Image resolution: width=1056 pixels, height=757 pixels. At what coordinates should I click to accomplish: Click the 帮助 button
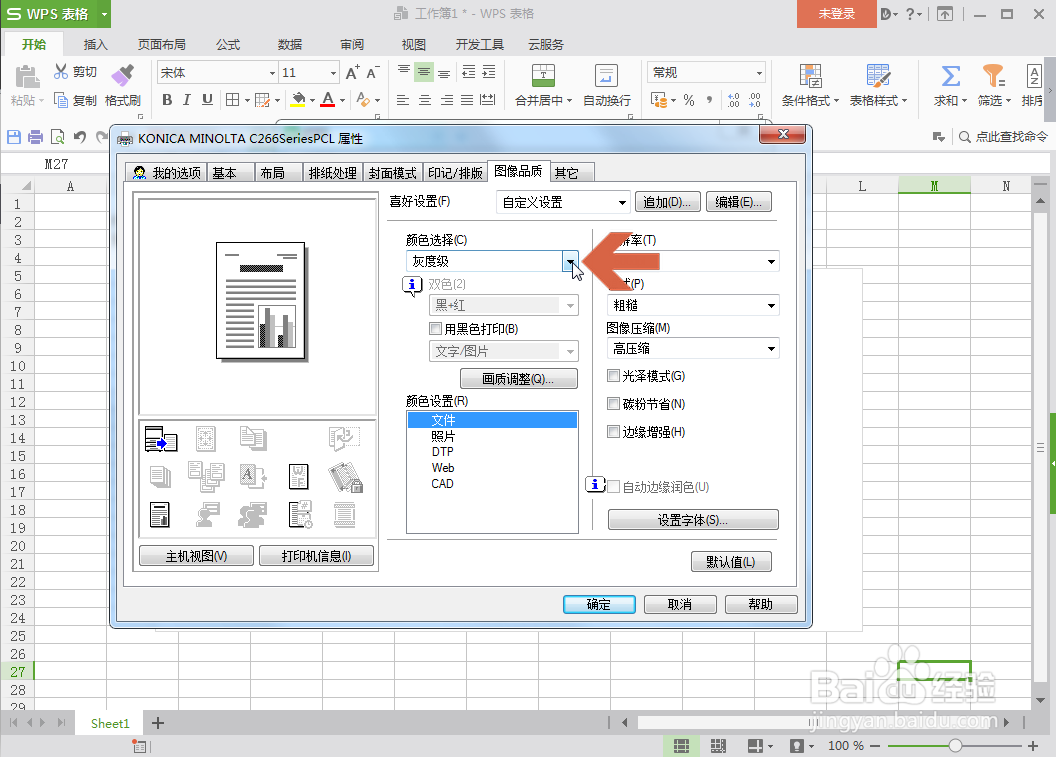click(x=761, y=605)
